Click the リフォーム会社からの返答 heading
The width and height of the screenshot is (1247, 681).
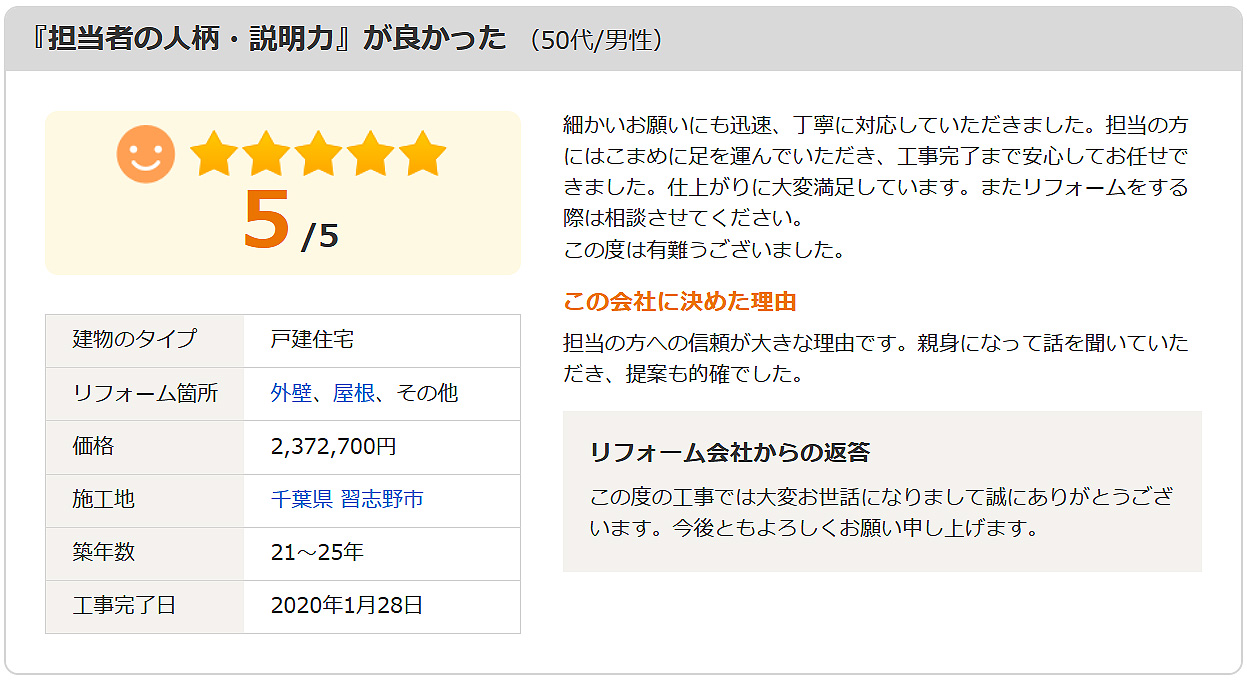[x=730, y=452]
